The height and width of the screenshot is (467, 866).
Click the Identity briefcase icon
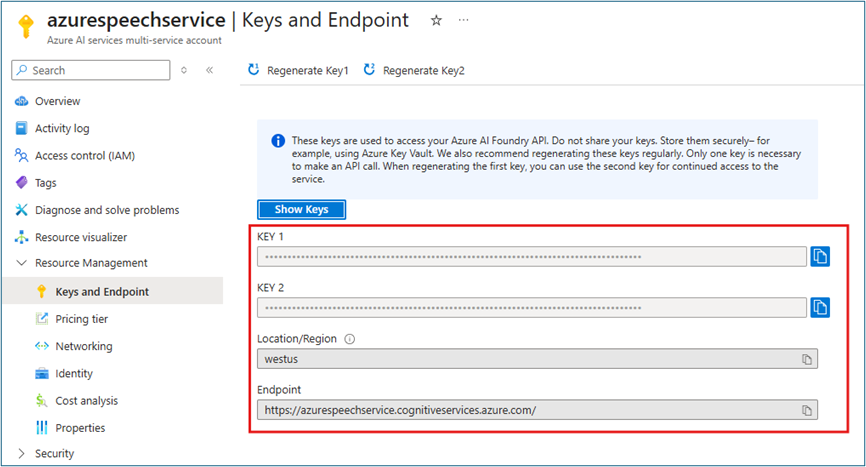click(41, 374)
